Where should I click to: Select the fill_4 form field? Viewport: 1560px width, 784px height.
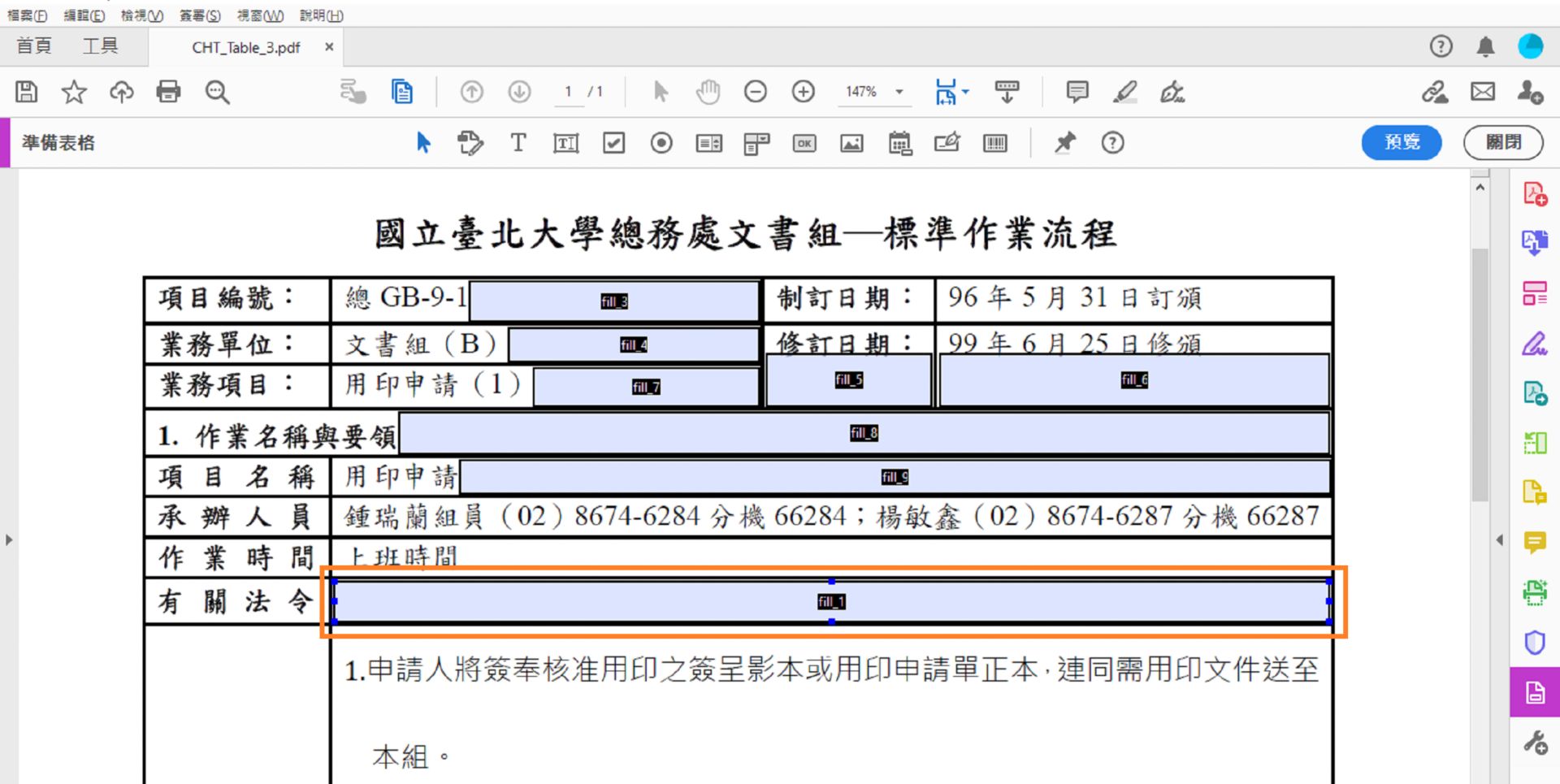coord(634,344)
